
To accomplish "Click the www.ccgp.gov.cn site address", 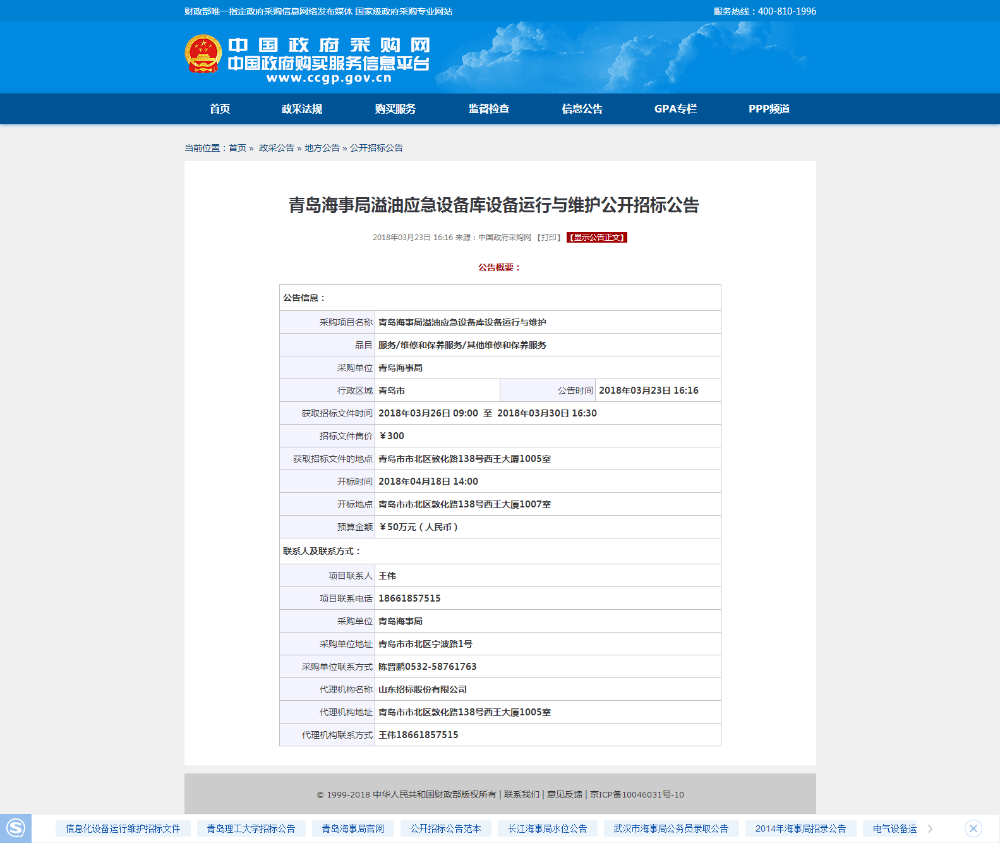I will 329,78.
